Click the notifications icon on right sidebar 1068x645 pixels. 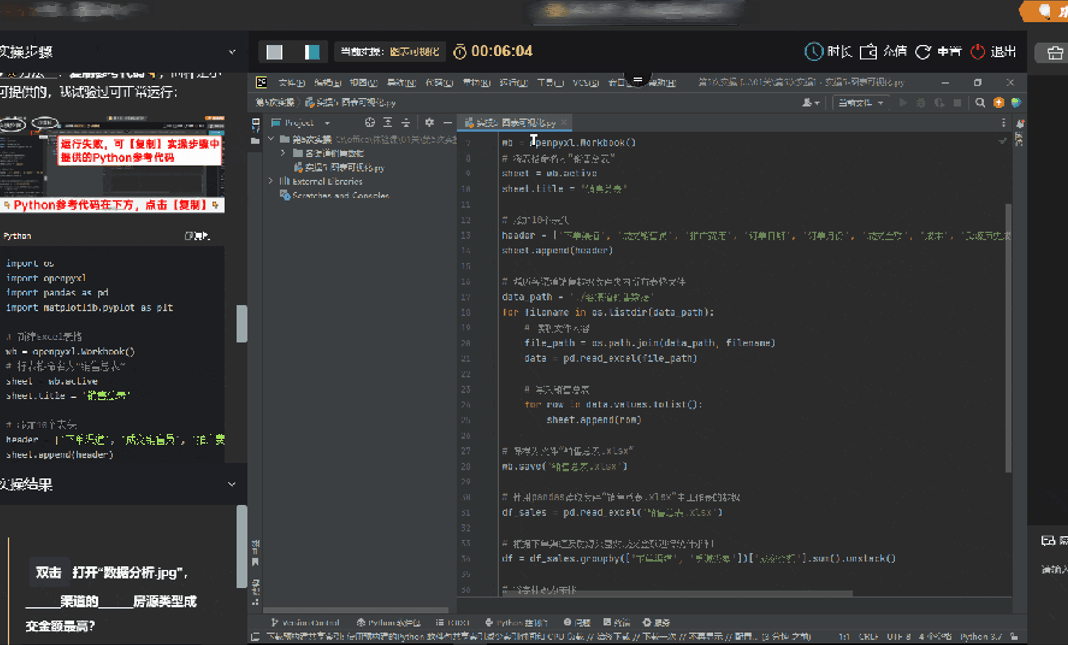(1020, 124)
